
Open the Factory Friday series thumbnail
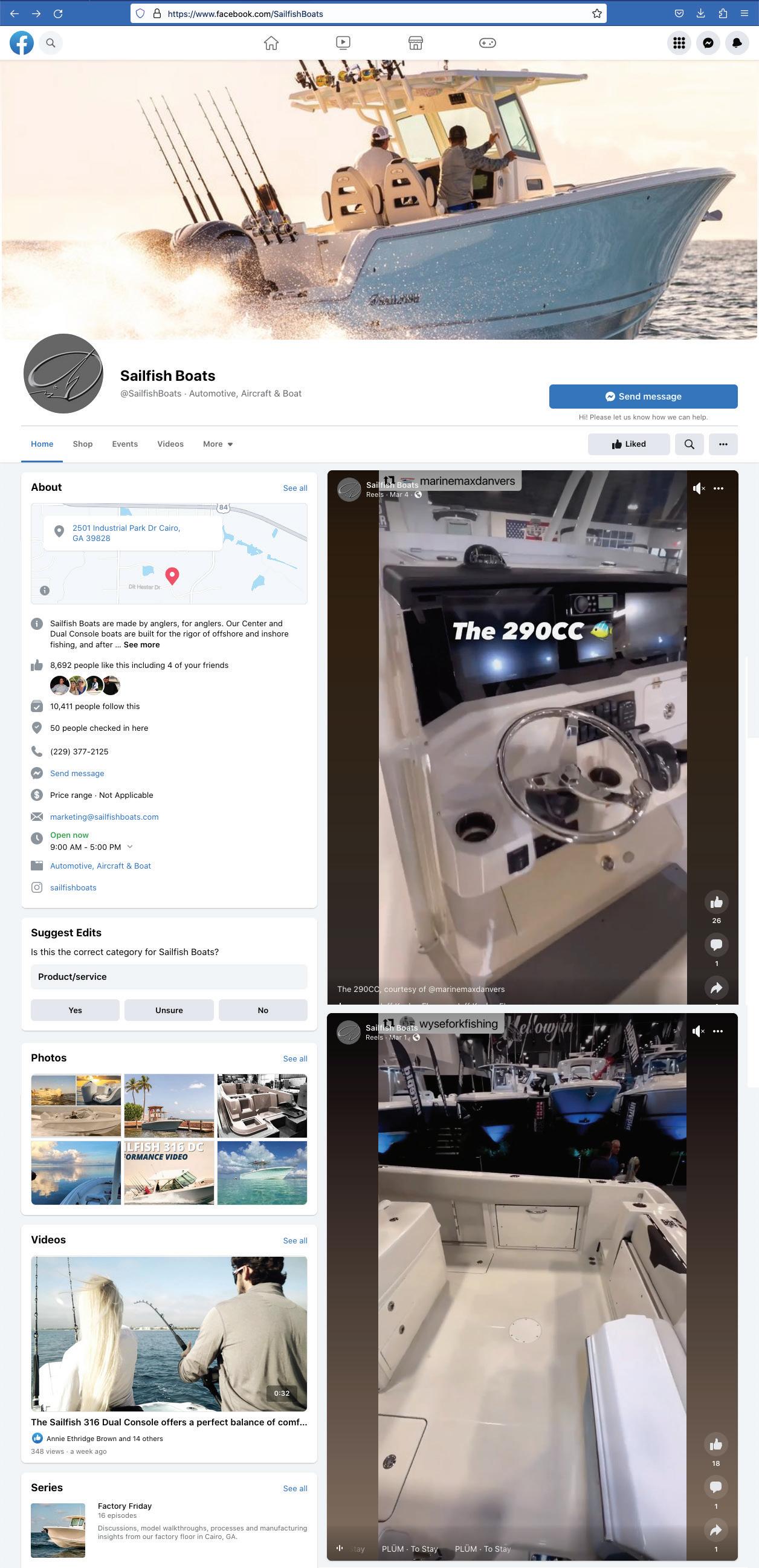pyautogui.click(x=58, y=1531)
